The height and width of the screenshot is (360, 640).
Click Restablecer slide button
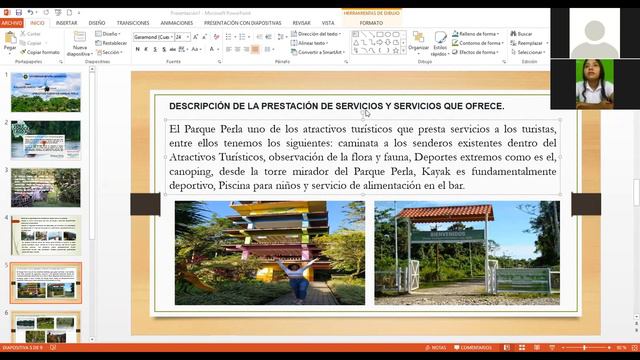[x=111, y=43]
